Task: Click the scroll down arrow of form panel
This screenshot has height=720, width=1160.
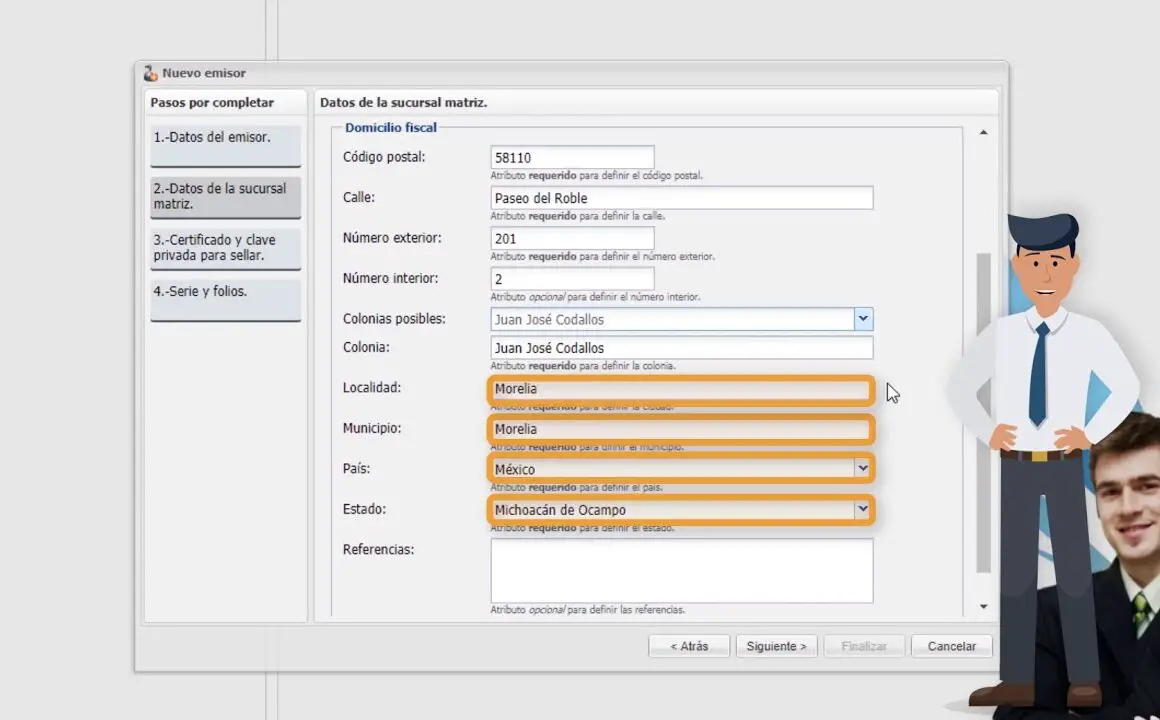Action: click(983, 607)
